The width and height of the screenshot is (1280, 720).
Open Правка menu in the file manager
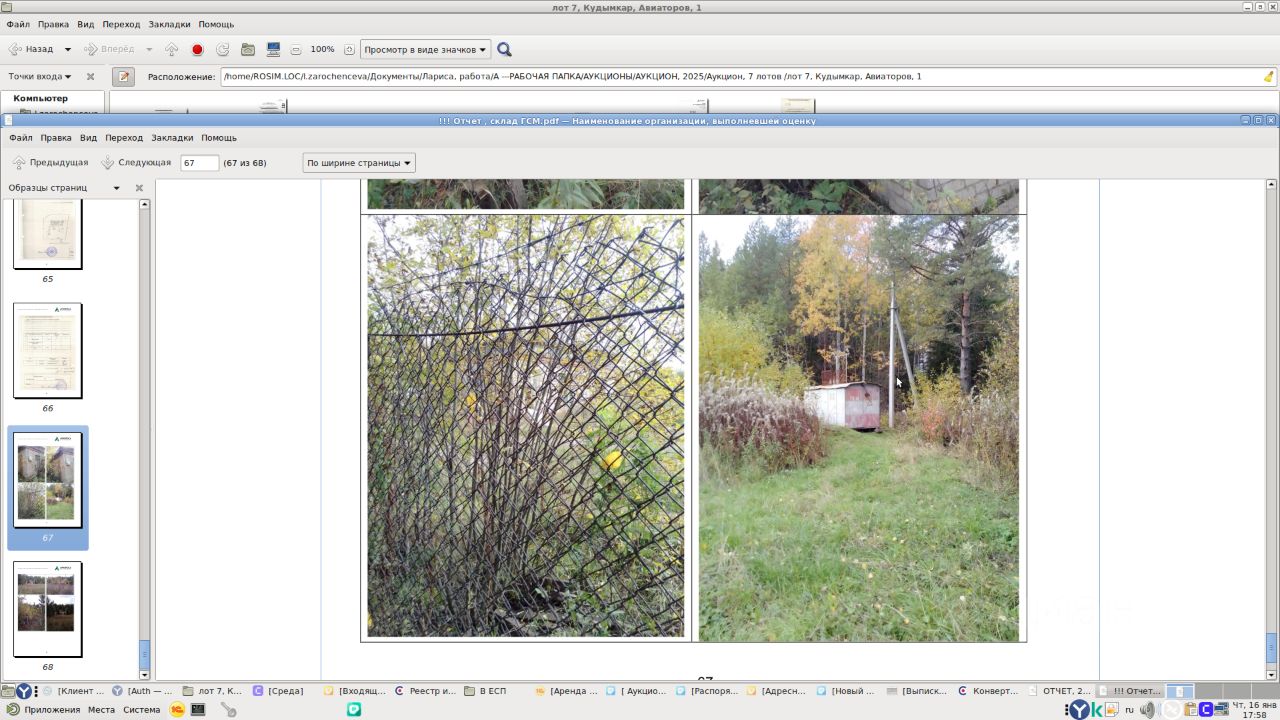coord(53,24)
